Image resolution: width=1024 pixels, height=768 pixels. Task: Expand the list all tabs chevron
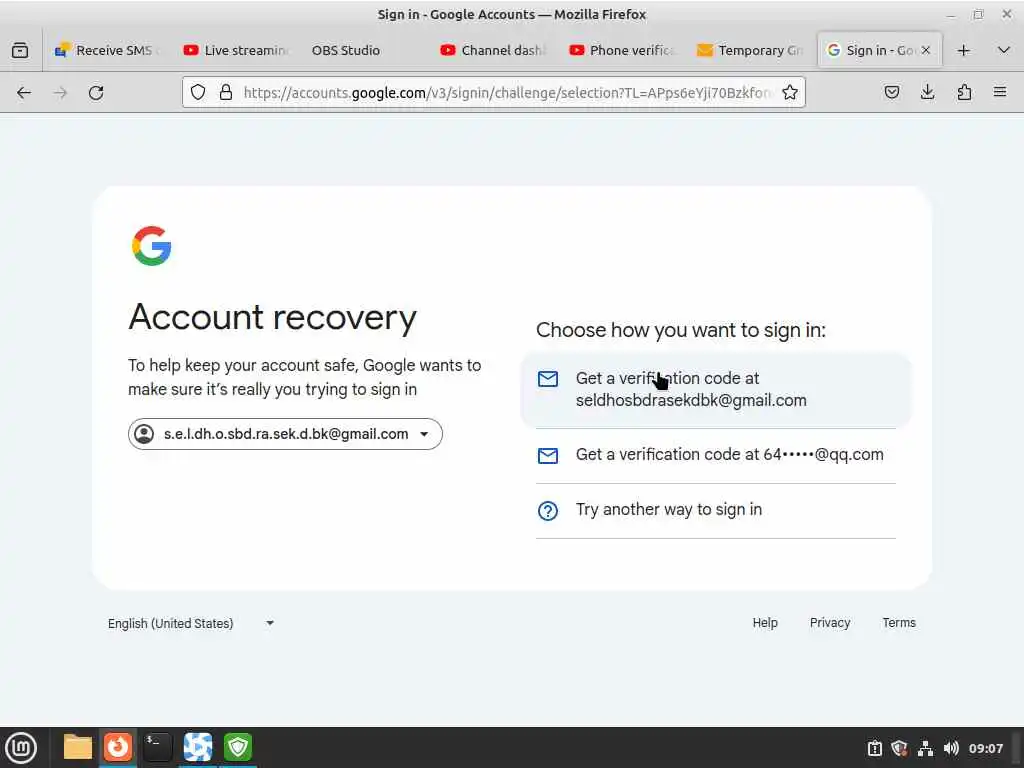(1004, 50)
